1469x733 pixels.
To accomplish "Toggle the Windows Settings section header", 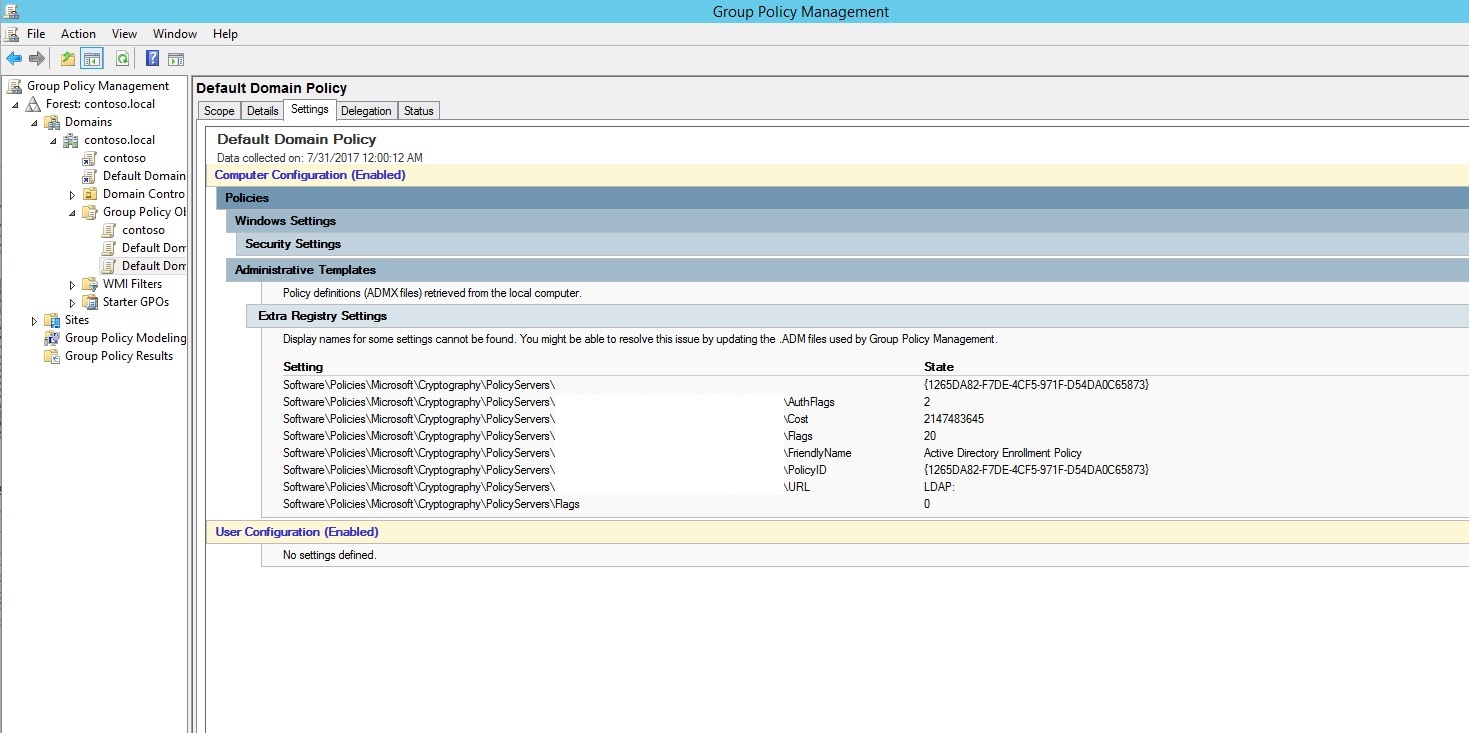I will pyautogui.click(x=847, y=221).
